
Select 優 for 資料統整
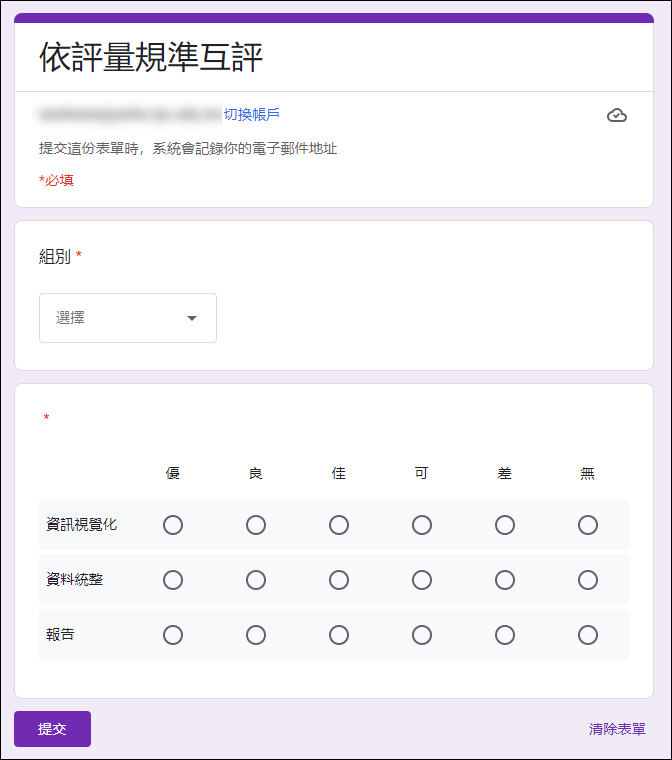pyautogui.click(x=173, y=580)
